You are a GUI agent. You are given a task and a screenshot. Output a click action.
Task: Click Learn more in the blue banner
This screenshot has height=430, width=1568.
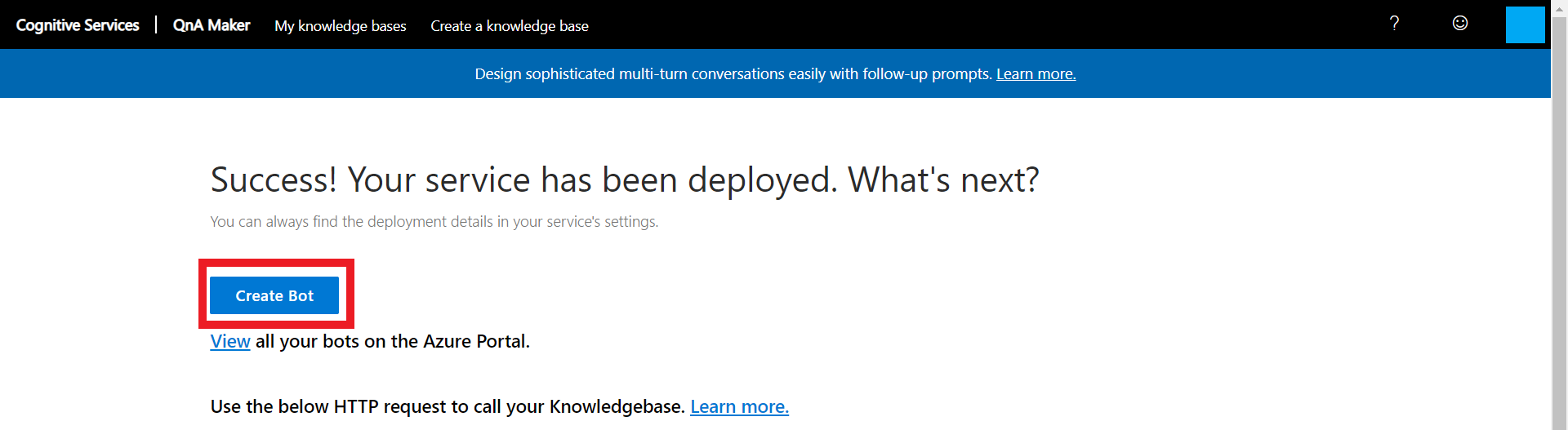1036,74
